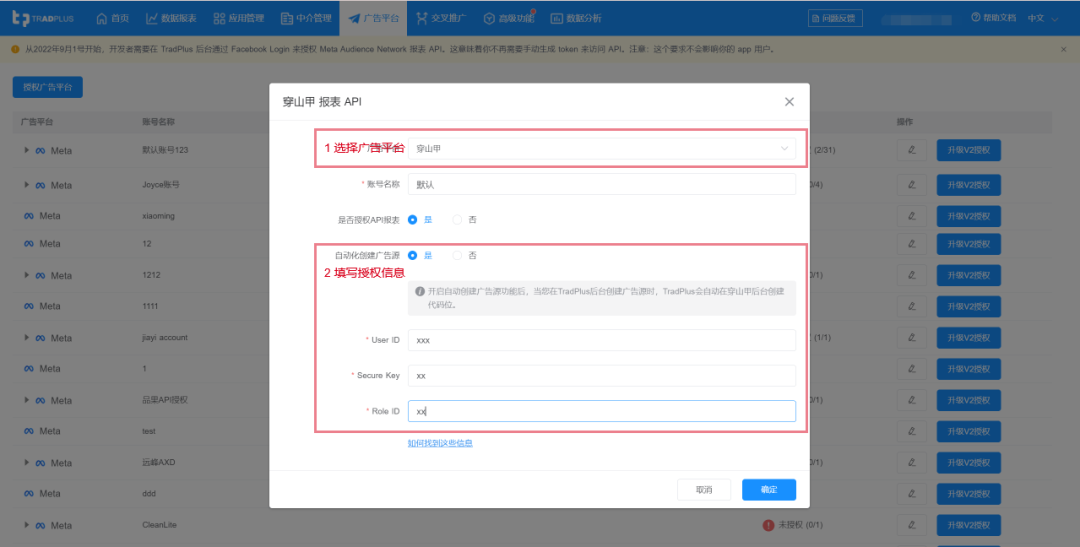Open the 中文 language dropdown
Image resolution: width=1080 pixels, height=547 pixels.
pos(1041,18)
